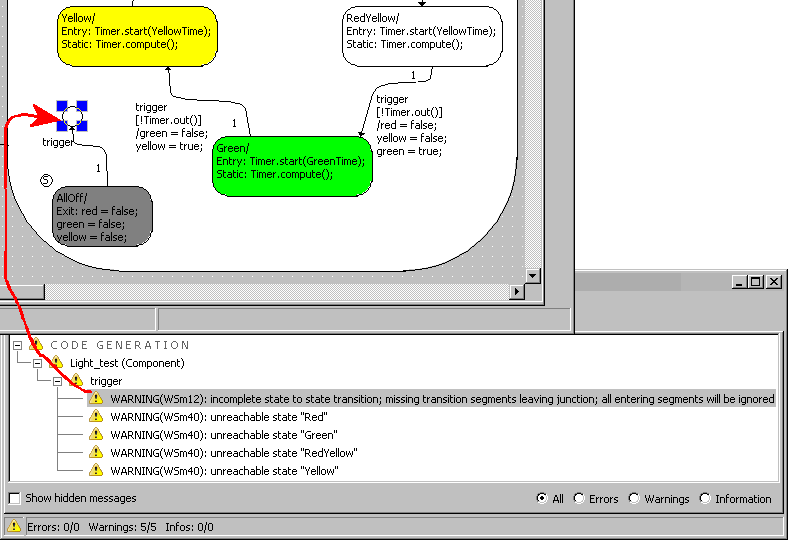Viewport: 788px width, 540px height.
Task: Select the RedYellow state box
Action: tap(422, 36)
